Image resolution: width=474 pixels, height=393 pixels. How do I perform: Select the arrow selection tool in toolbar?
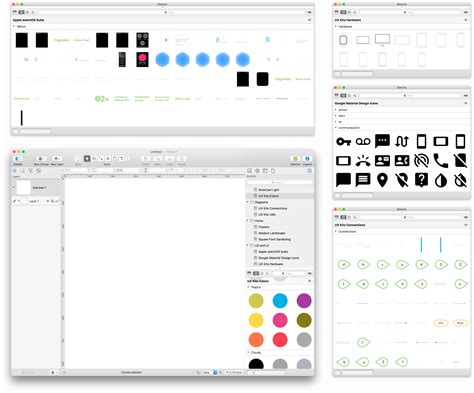pyautogui.click(x=87, y=159)
